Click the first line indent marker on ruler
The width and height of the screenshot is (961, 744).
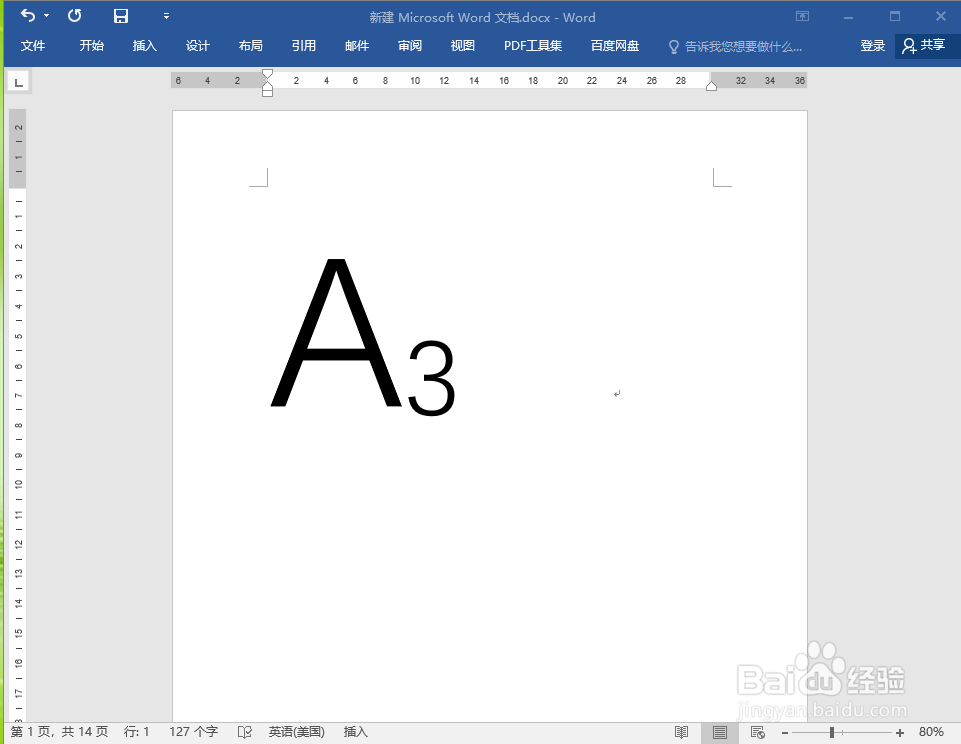tap(267, 74)
